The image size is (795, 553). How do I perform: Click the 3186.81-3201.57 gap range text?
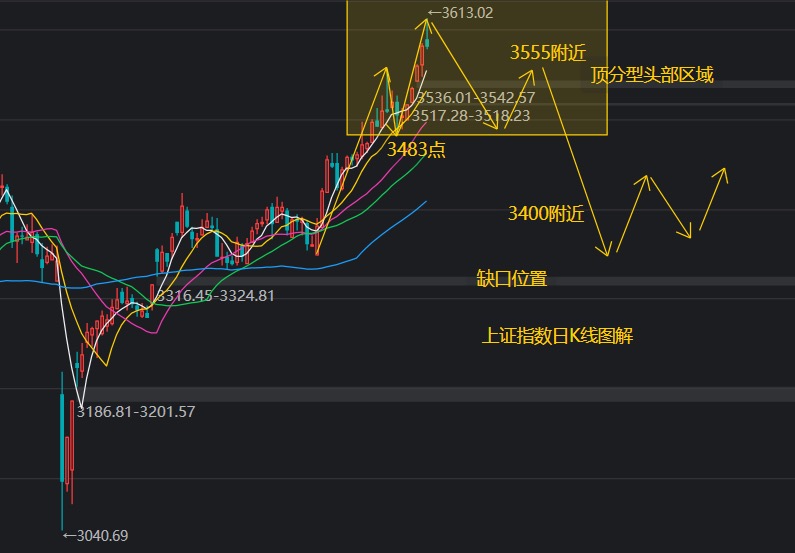[x=136, y=411]
